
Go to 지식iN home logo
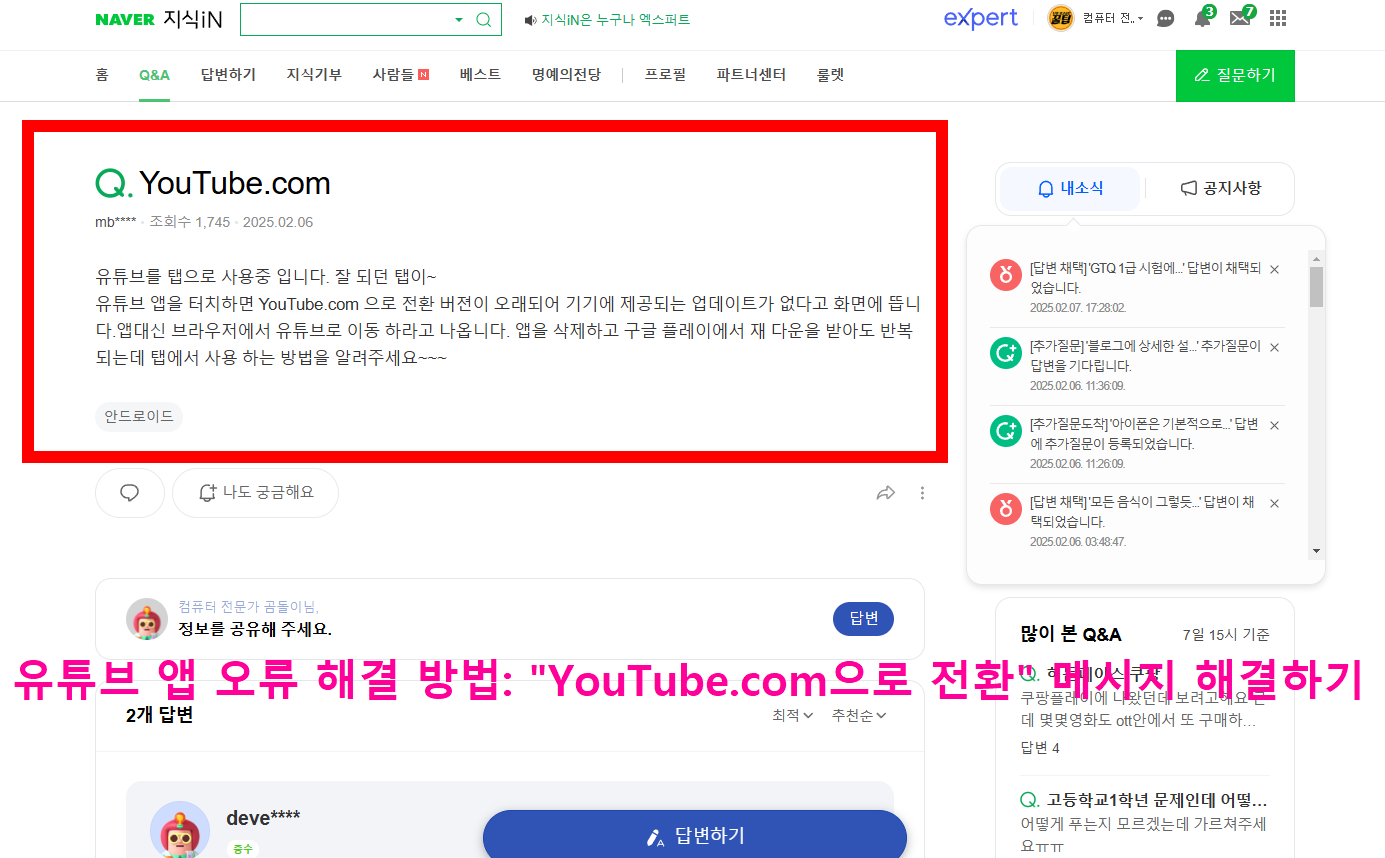pos(191,19)
